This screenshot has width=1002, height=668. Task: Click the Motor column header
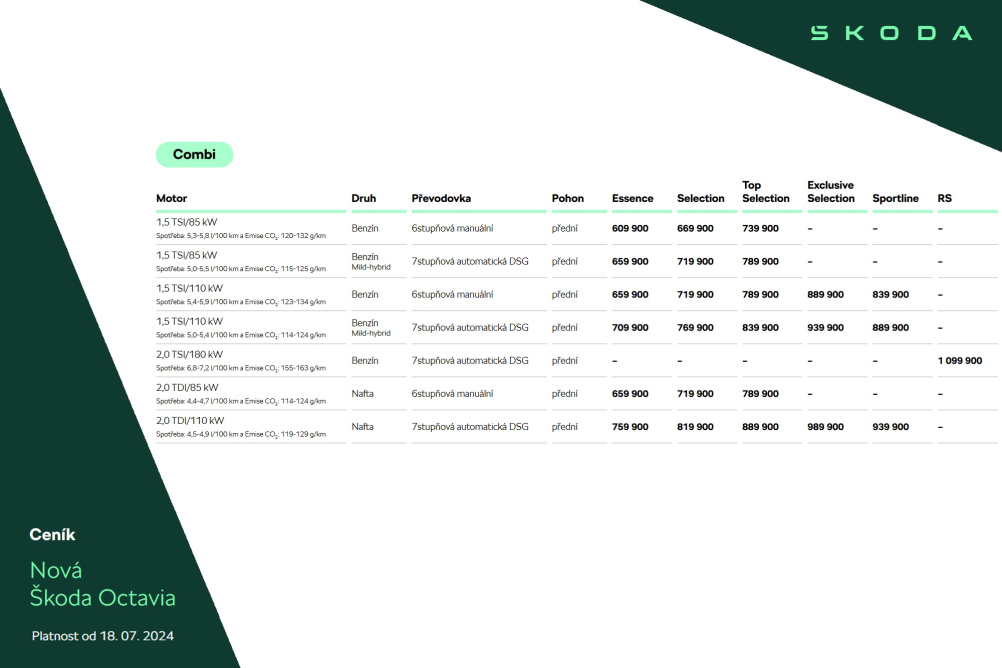[x=171, y=198]
